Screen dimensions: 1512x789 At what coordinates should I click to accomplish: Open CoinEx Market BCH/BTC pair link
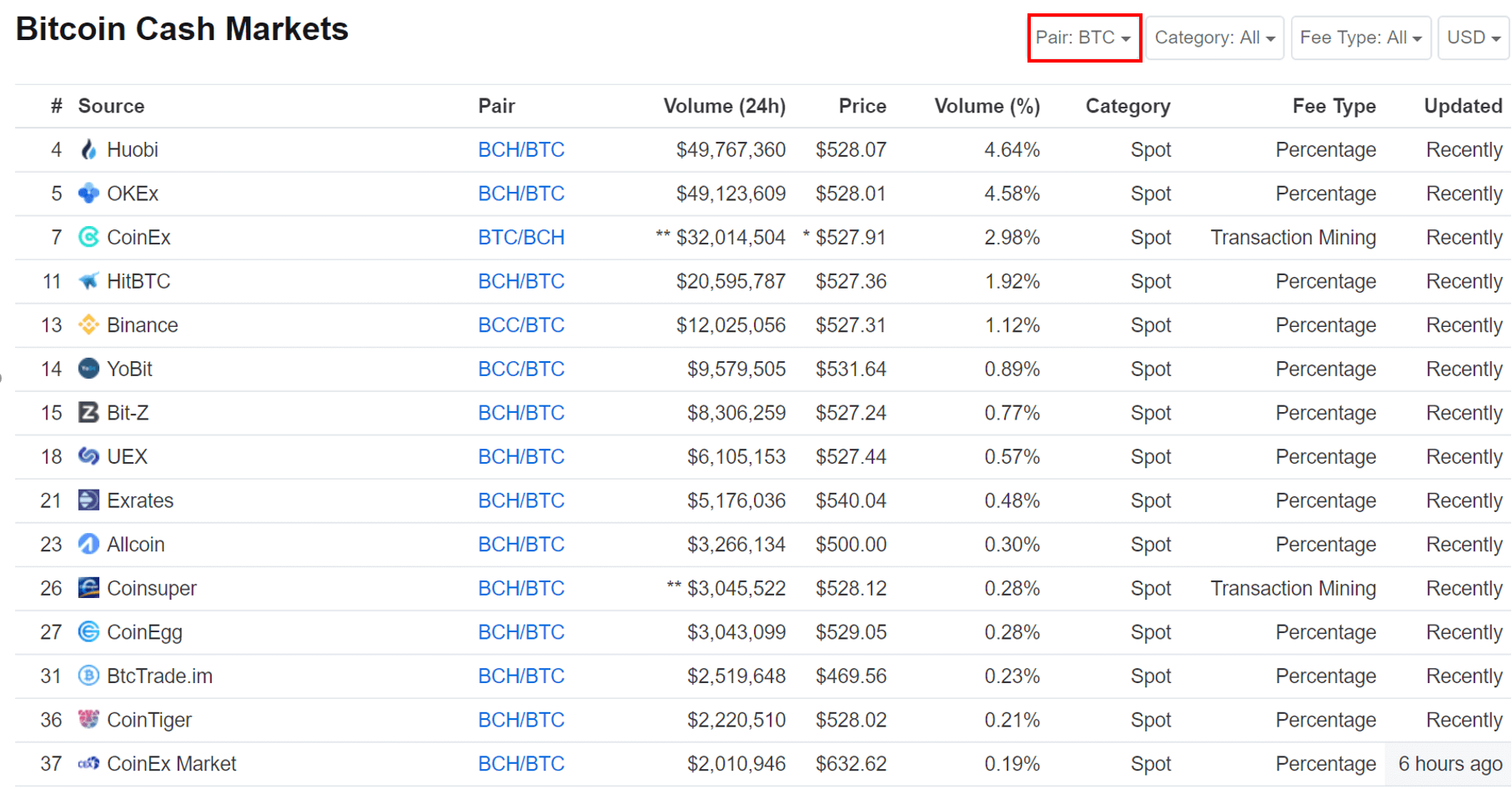coord(521,763)
